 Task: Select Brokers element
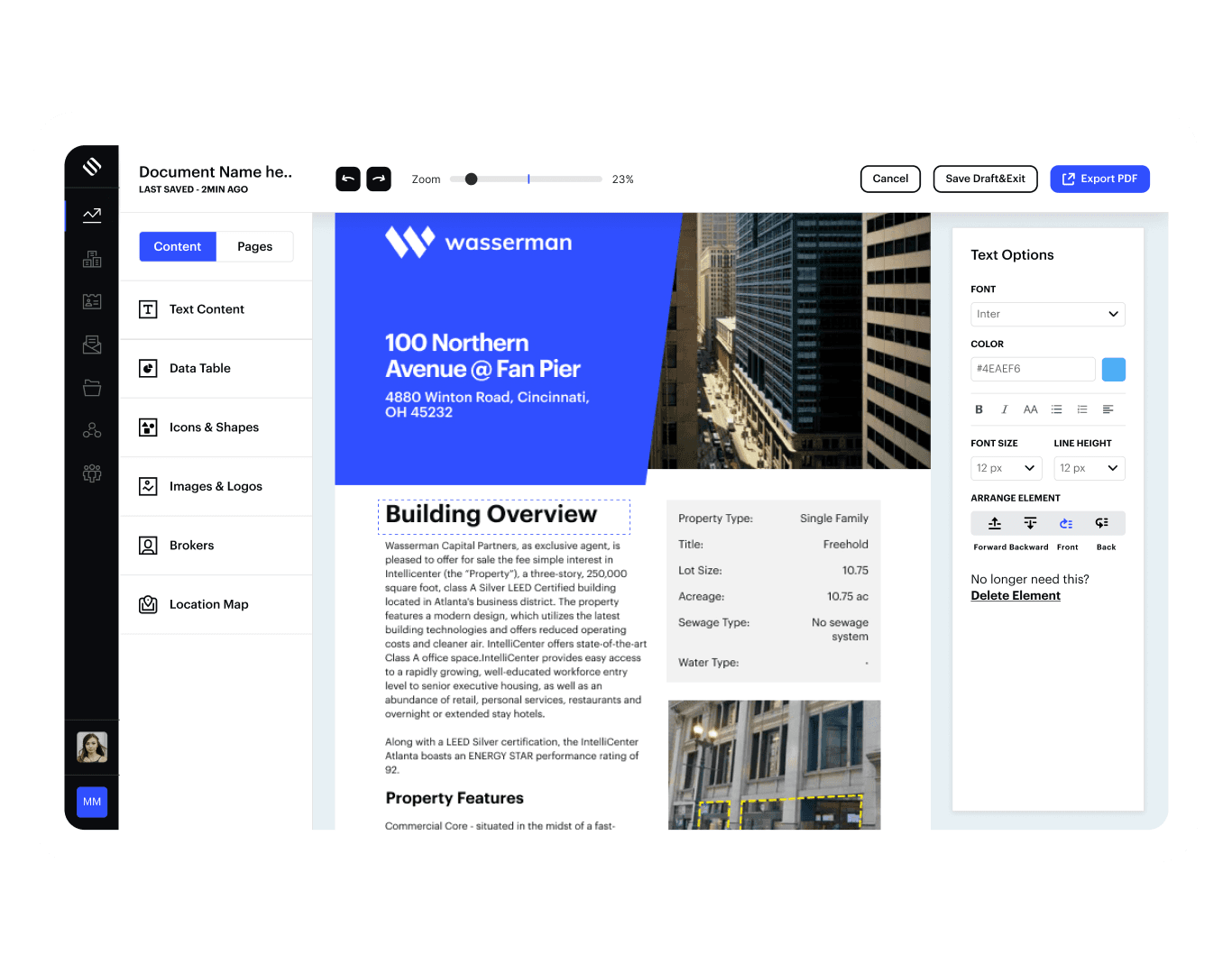pos(216,546)
